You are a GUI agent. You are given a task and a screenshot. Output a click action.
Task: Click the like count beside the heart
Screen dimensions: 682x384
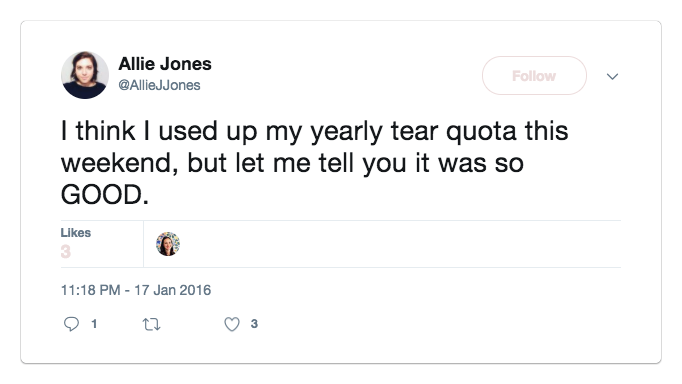(254, 324)
